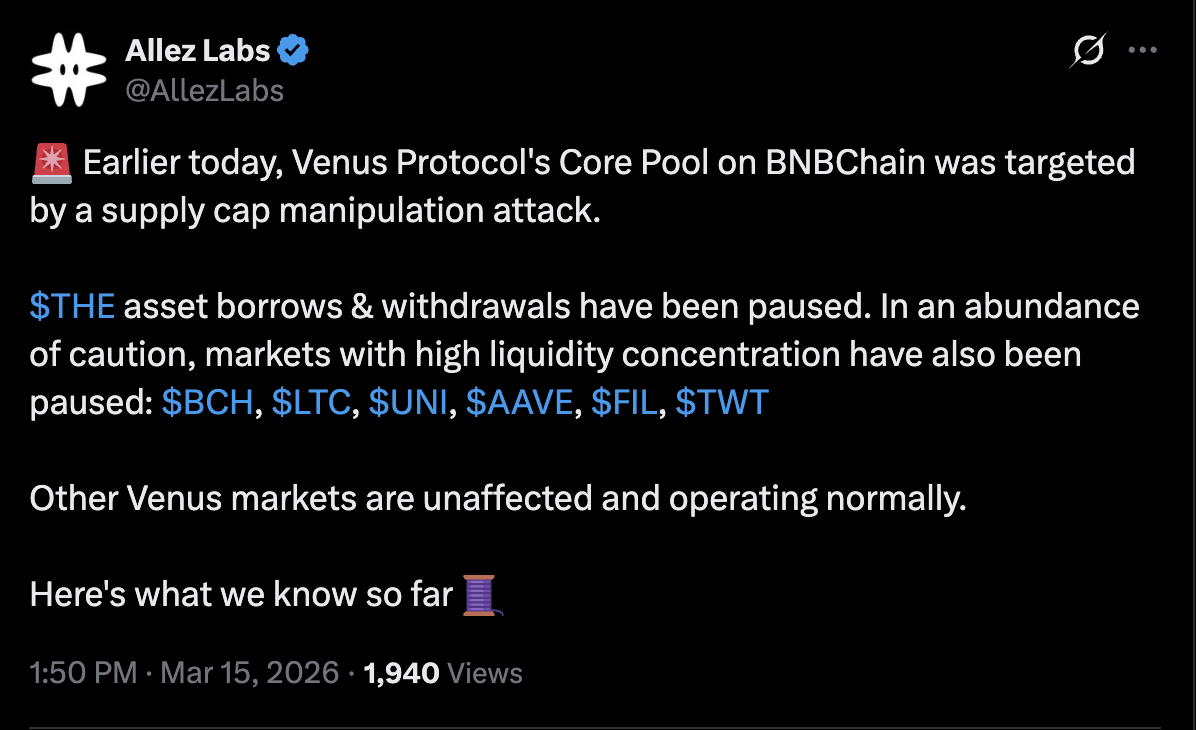
Task: Open the $LTC cashtag link
Action: [313, 402]
